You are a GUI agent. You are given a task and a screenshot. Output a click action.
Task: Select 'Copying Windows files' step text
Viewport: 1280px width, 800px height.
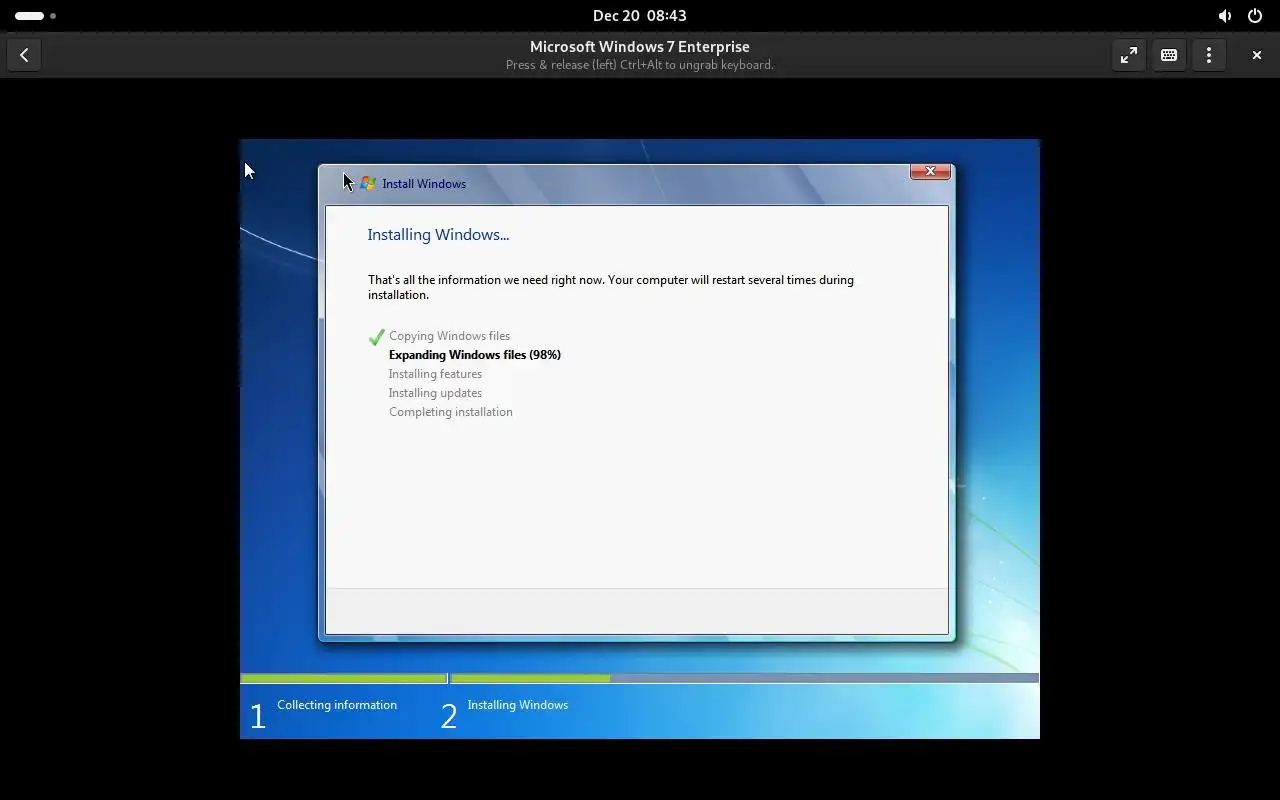click(449, 336)
